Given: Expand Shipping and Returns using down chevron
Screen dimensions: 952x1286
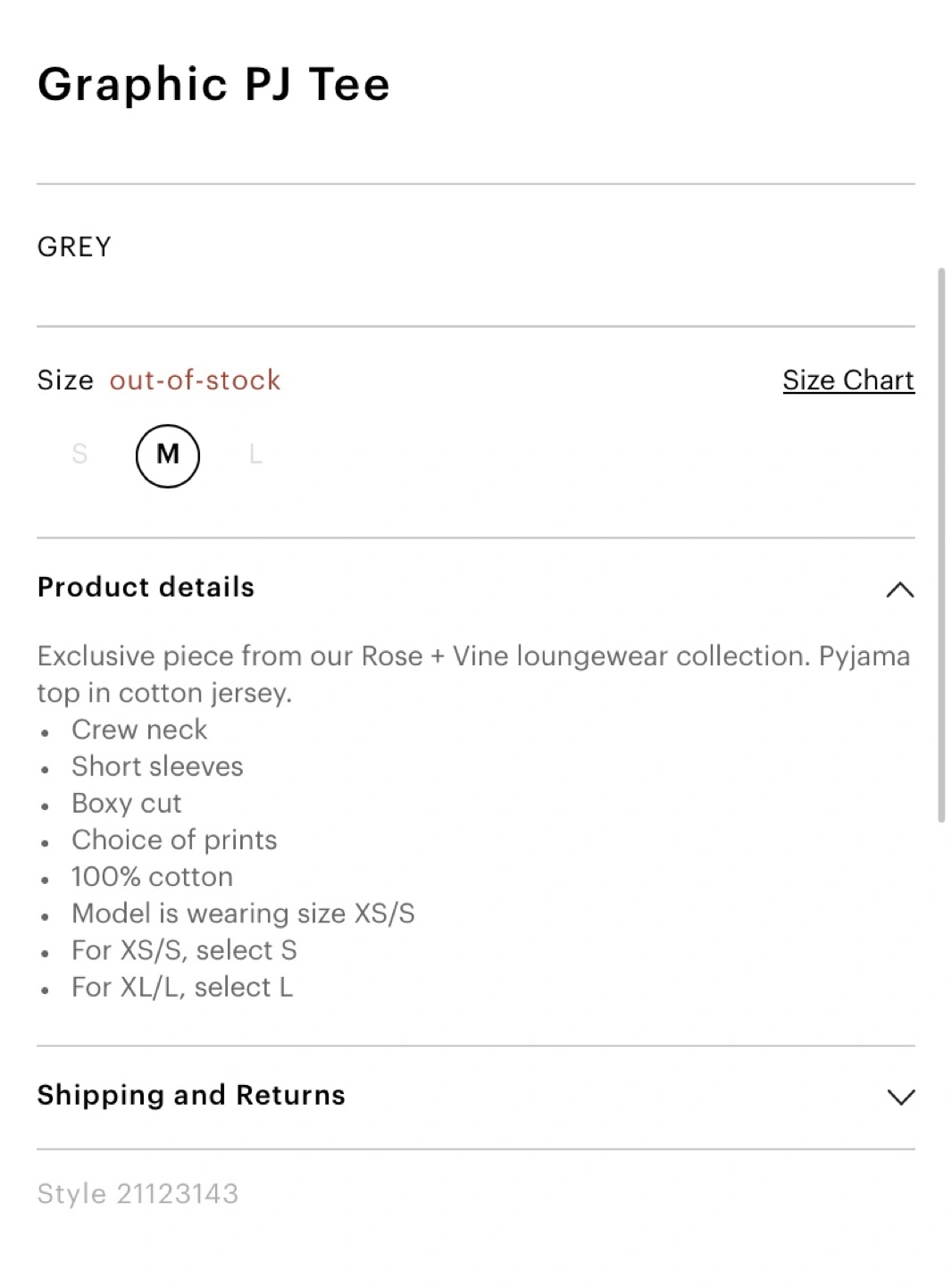Looking at the screenshot, I should (x=900, y=1097).
